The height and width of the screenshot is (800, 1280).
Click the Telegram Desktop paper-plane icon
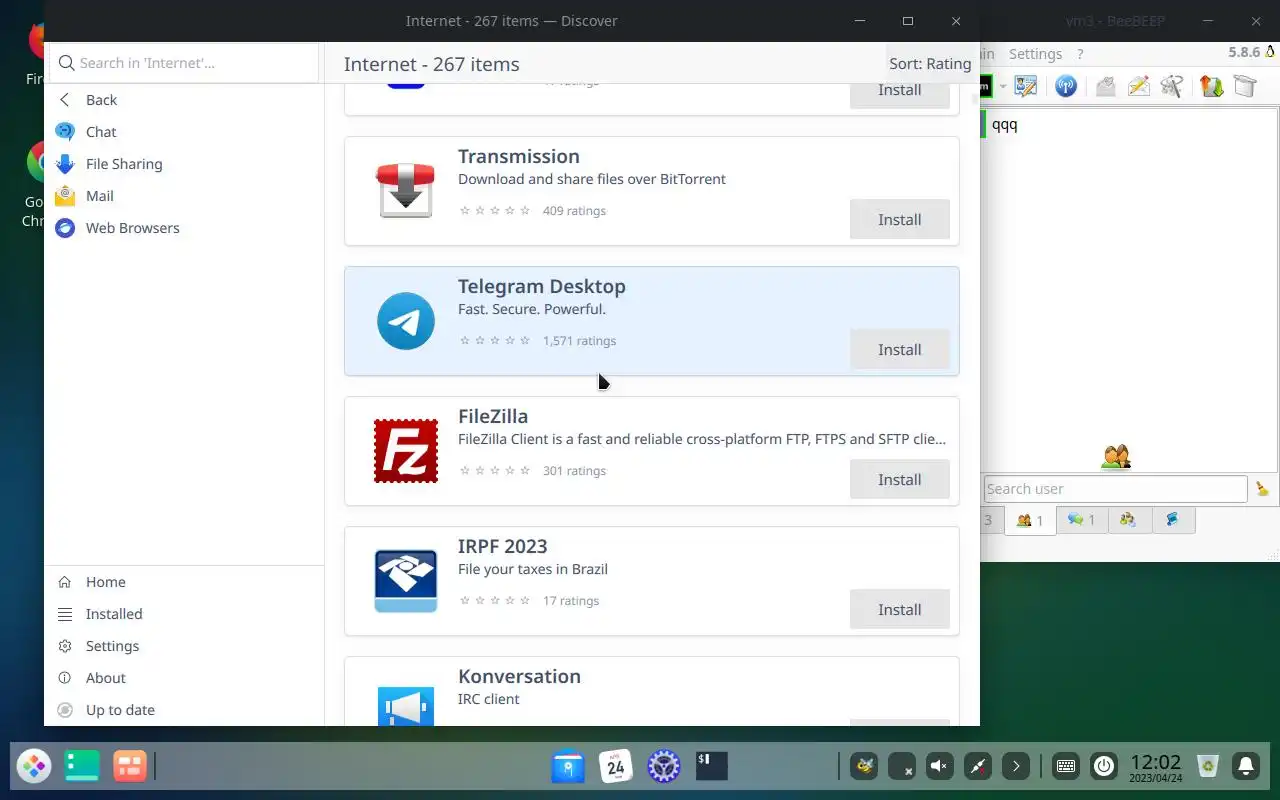(406, 321)
